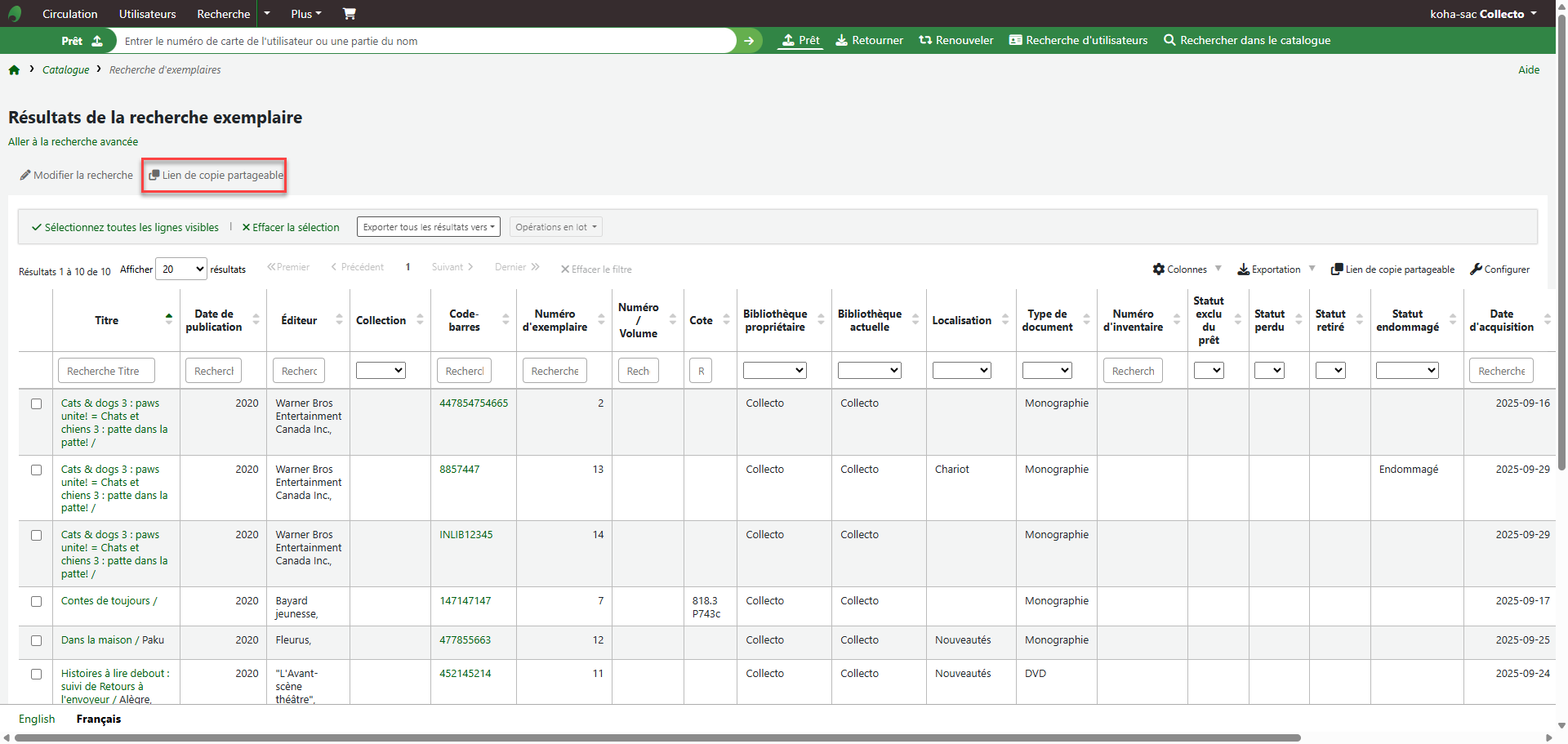Check the first Cats & dogs 3 row

point(36,404)
